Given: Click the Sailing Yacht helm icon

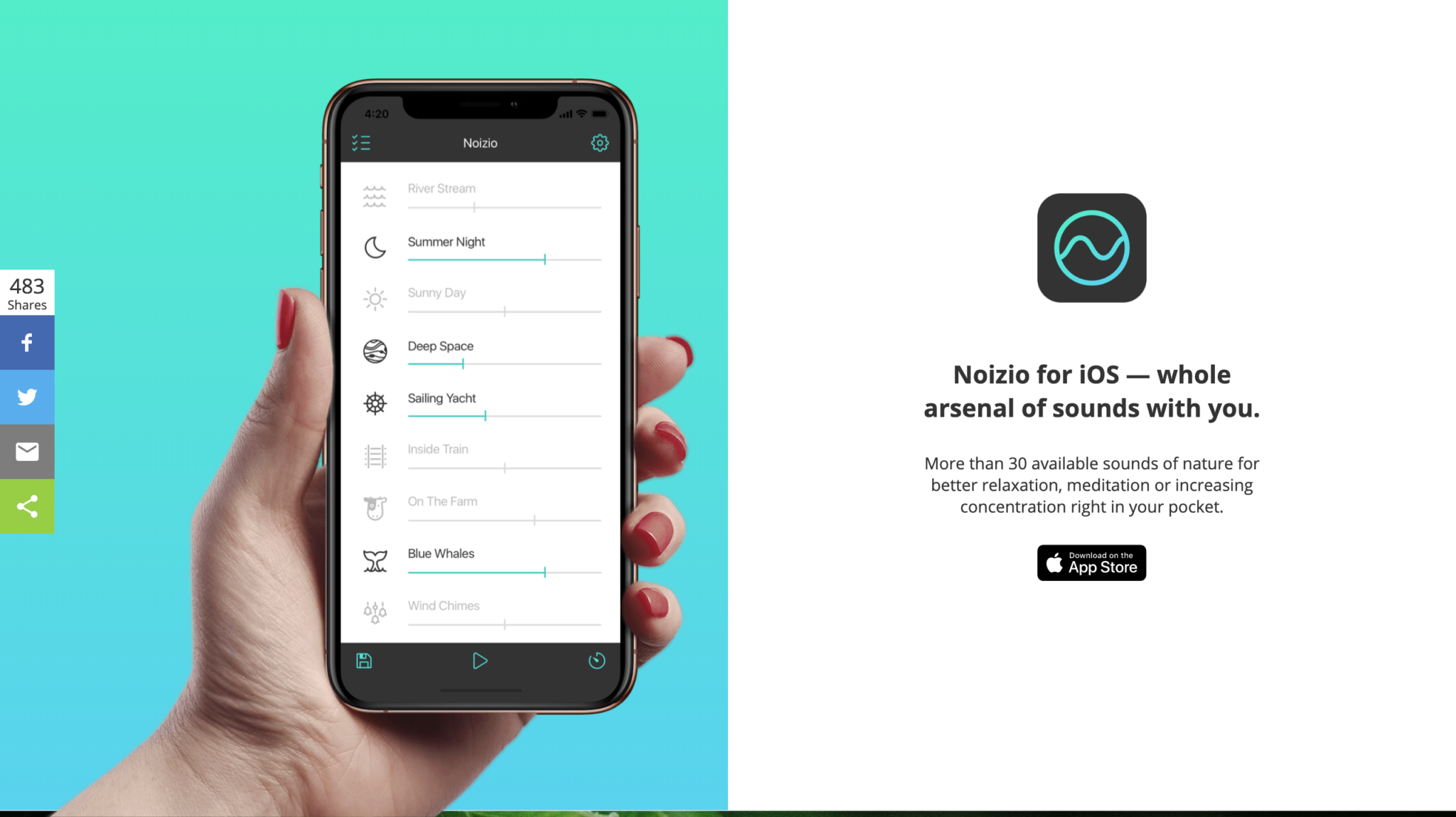Looking at the screenshot, I should pyautogui.click(x=375, y=403).
